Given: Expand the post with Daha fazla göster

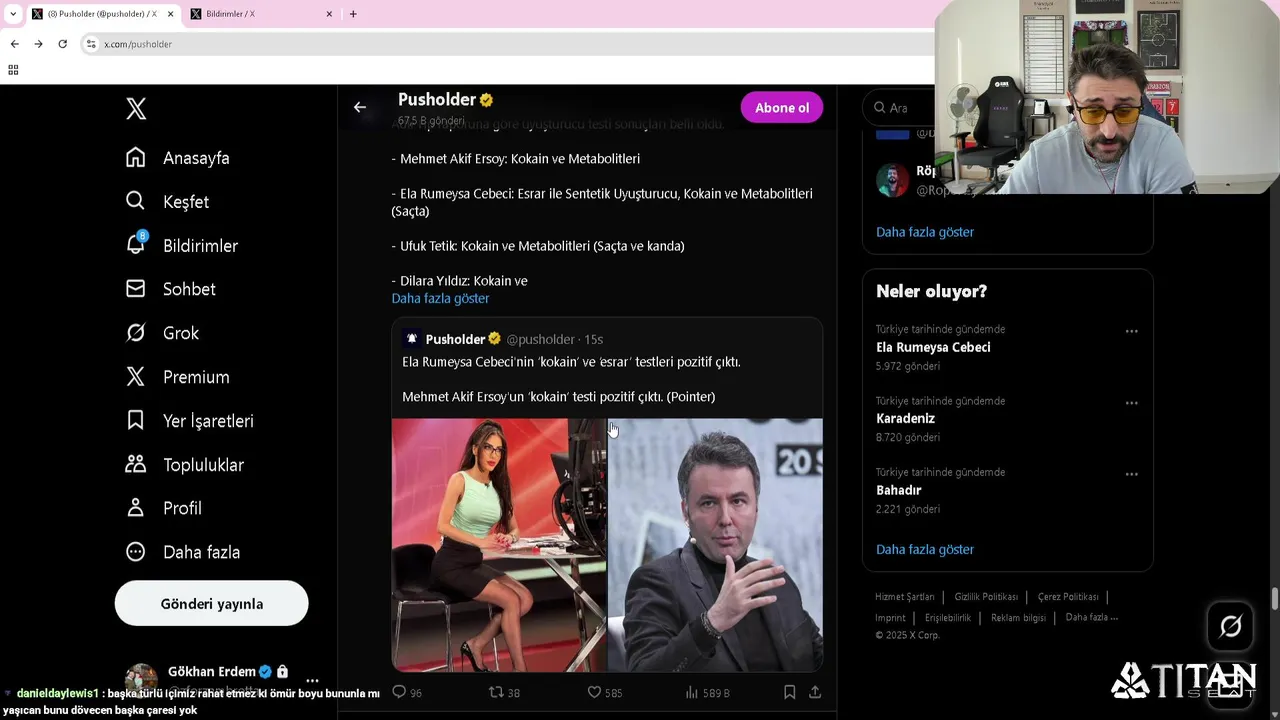Looking at the screenshot, I should [440, 298].
